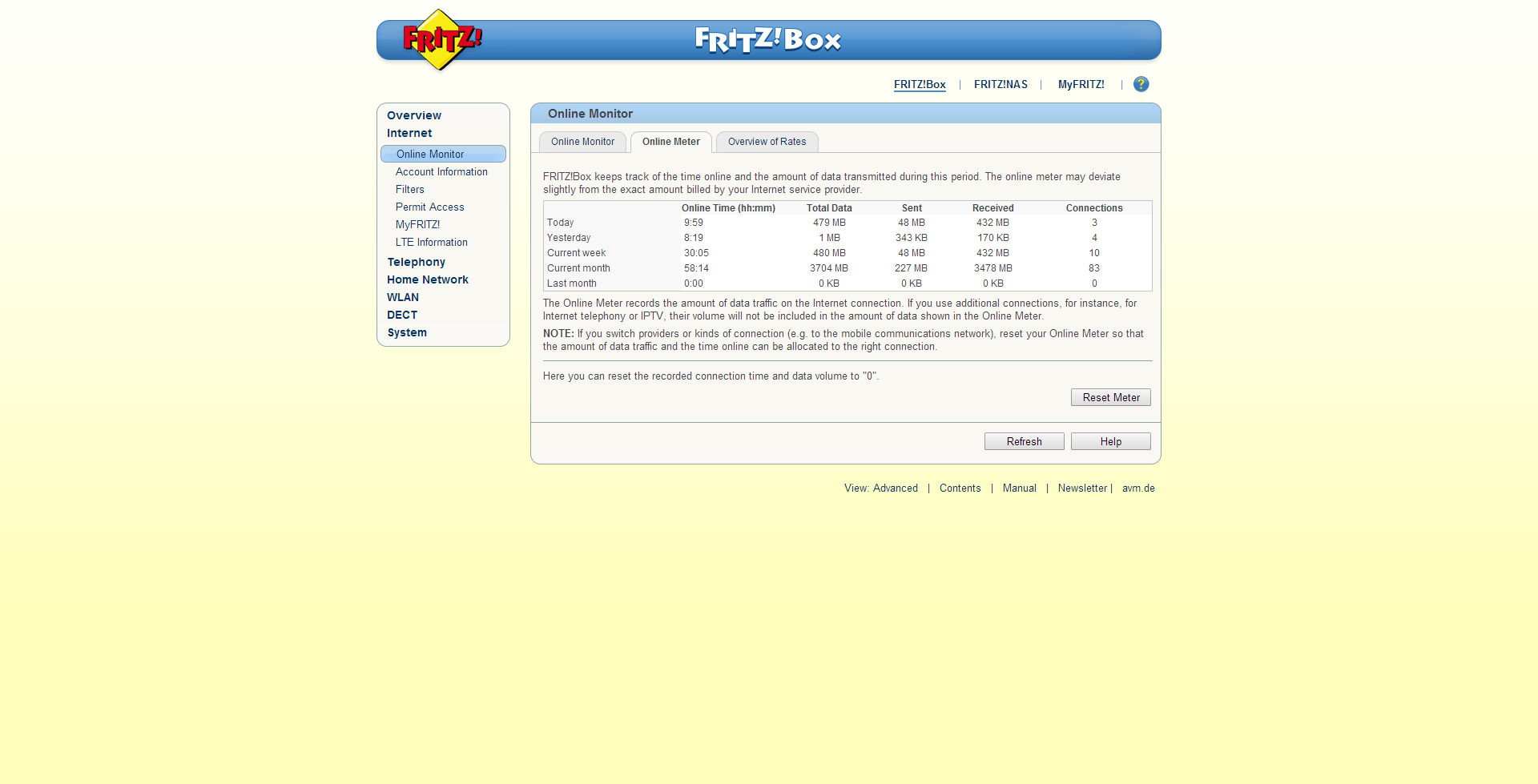The height and width of the screenshot is (784, 1538).
Task: Click the Refresh button
Action: (1025, 441)
